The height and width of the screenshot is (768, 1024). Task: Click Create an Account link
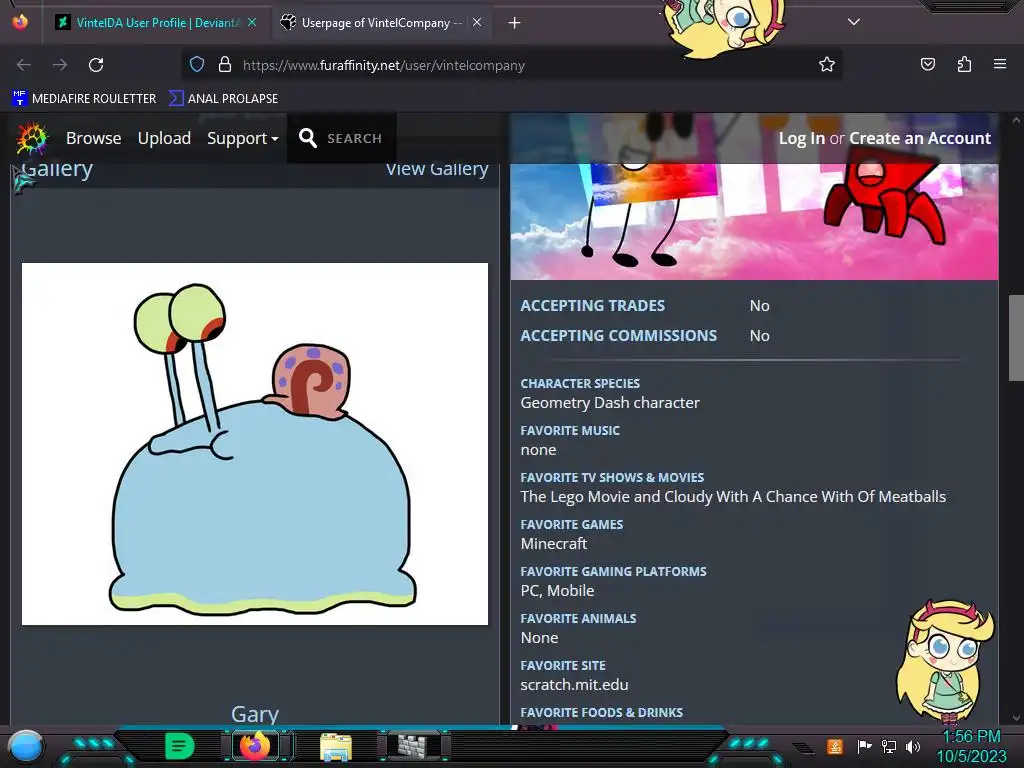pyautogui.click(x=920, y=138)
